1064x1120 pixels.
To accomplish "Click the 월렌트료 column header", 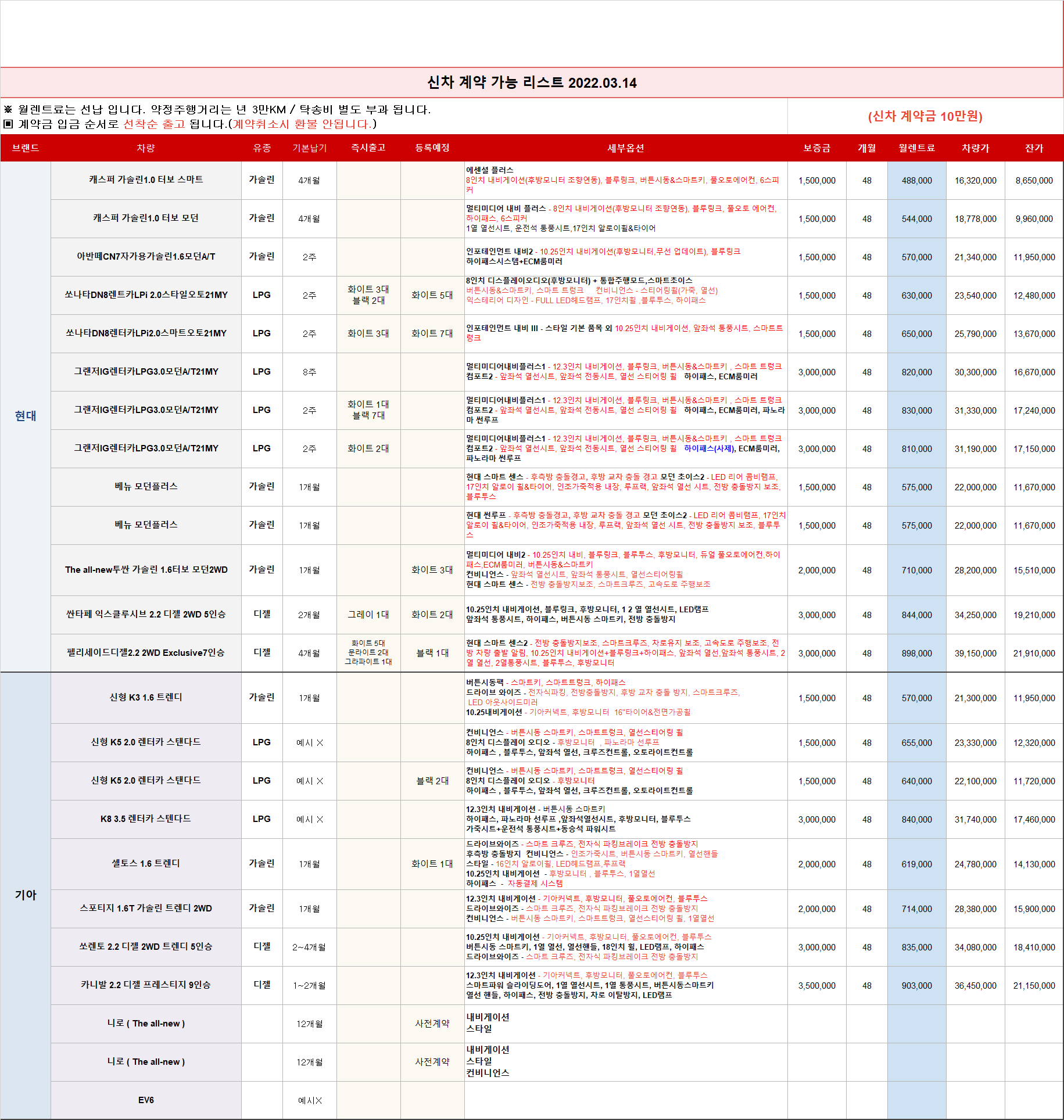I will pyautogui.click(x=916, y=148).
